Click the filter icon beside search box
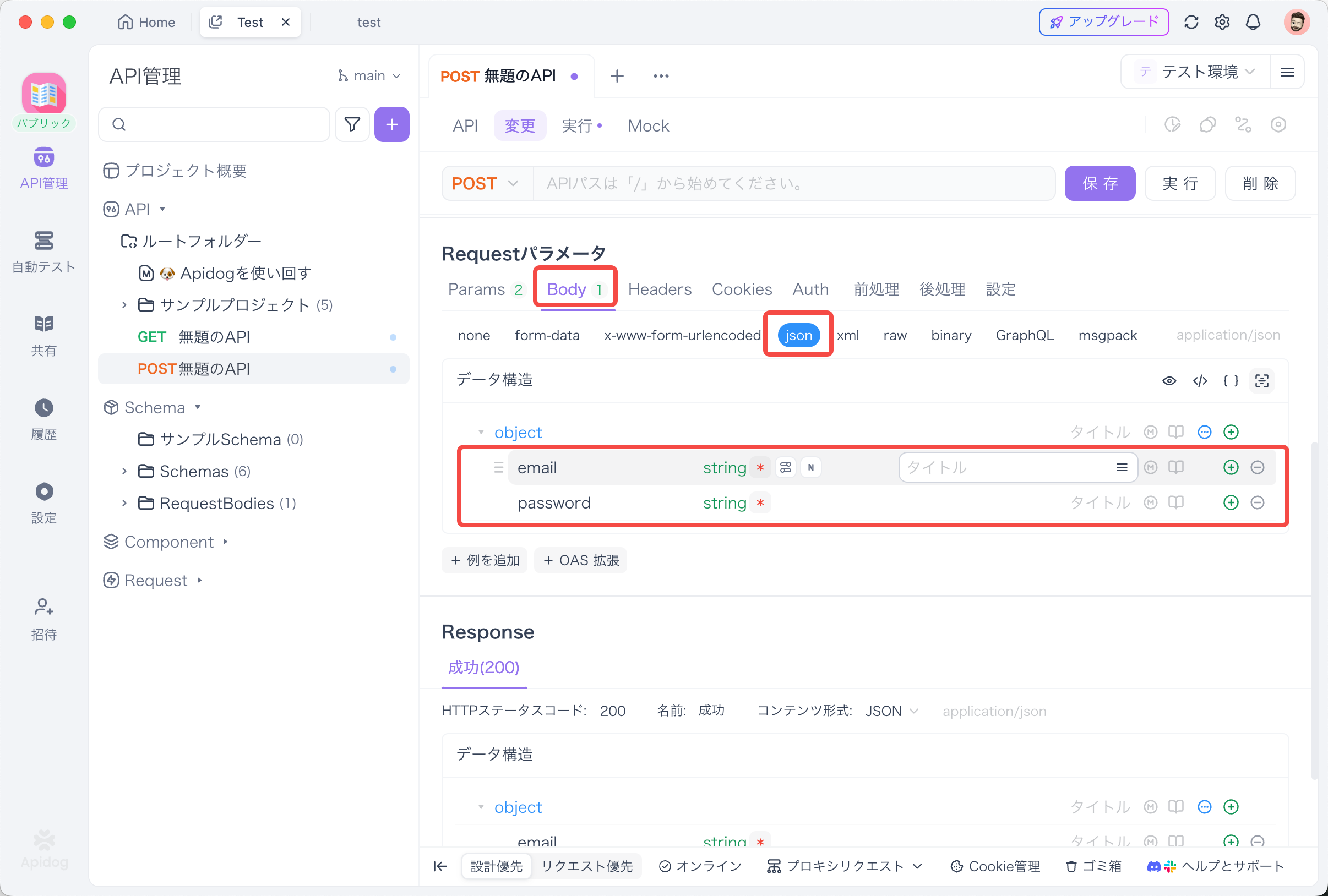Screen dimensions: 1328x896 coord(352,124)
